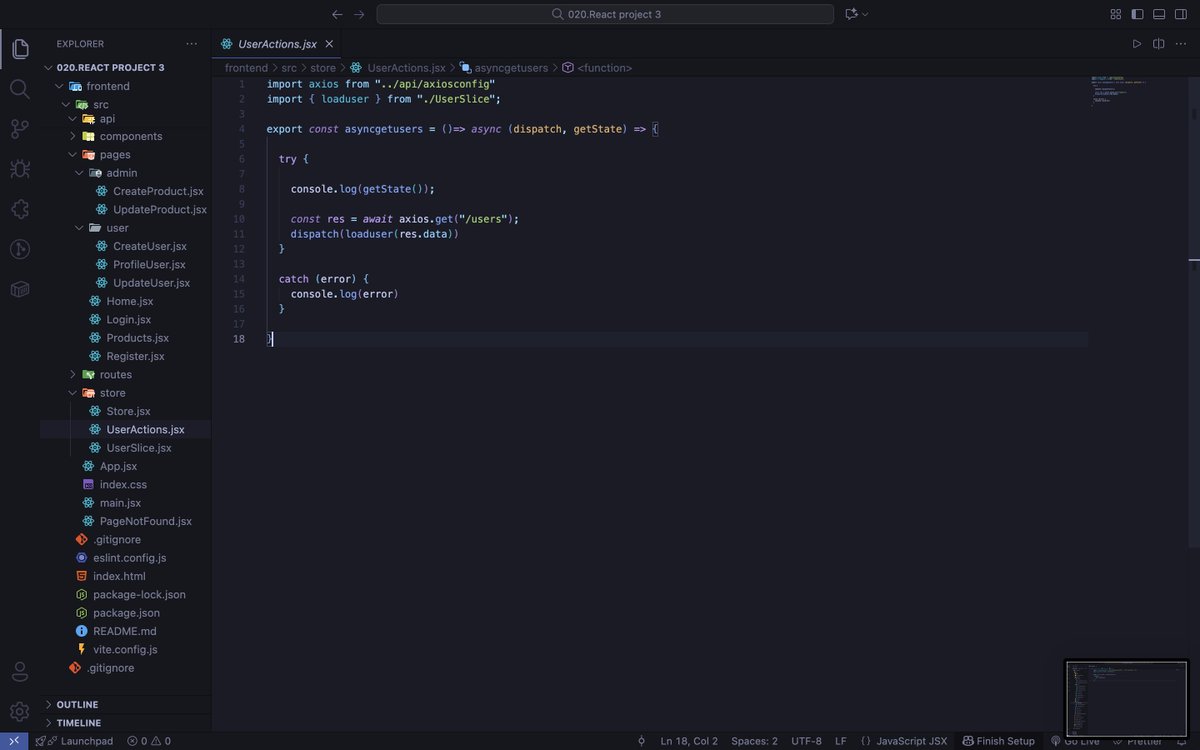The width and height of the screenshot is (1200, 750).
Task: Toggle the bottom panel visibility
Action: pos(1158,14)
